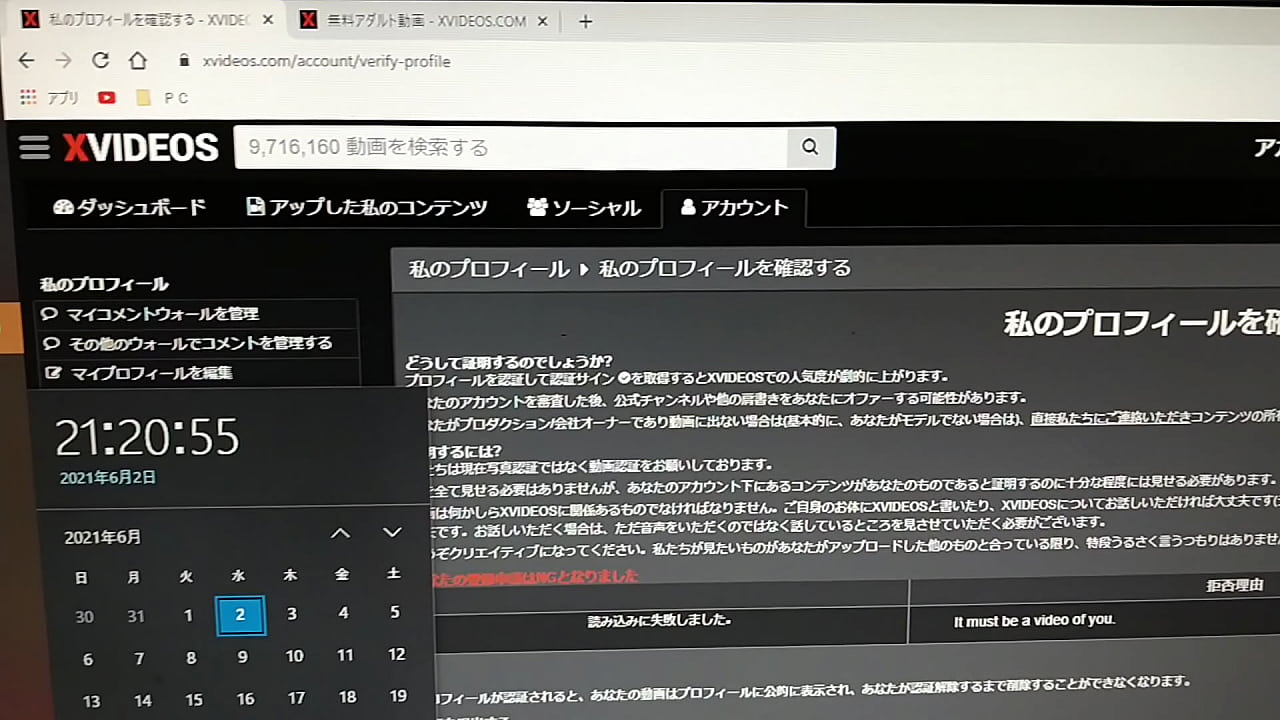Select day 12 in the calendar
Screen dimensions: 1280x720
397,654
